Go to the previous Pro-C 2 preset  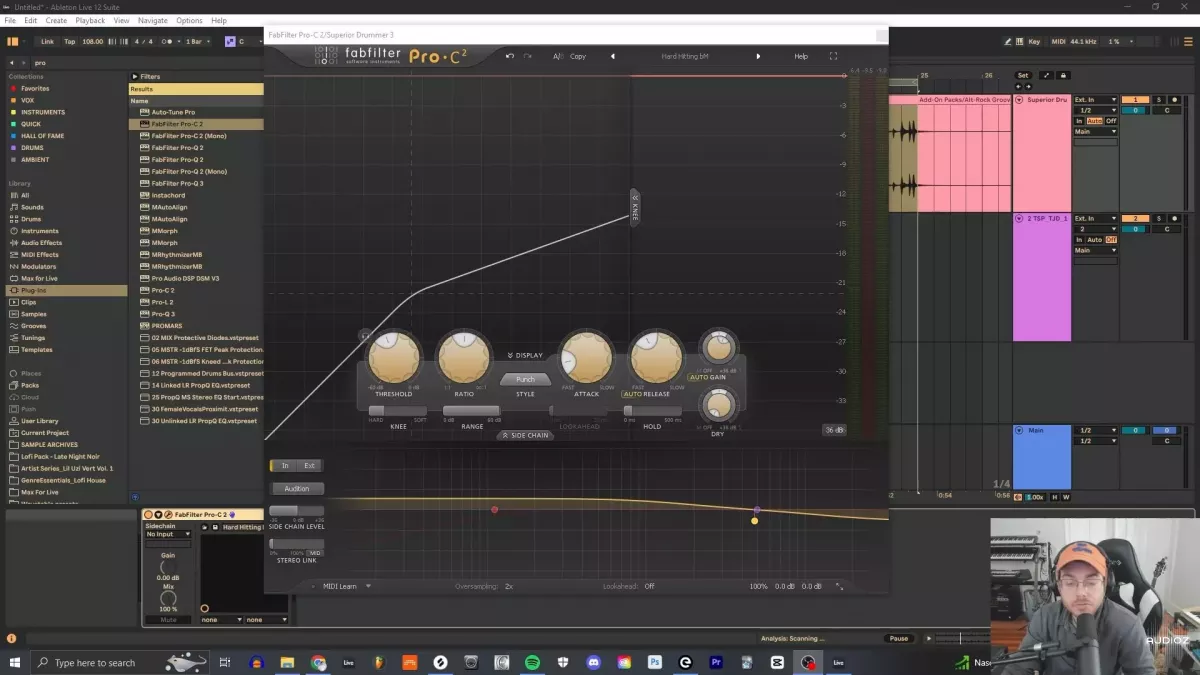pos(613,56)
